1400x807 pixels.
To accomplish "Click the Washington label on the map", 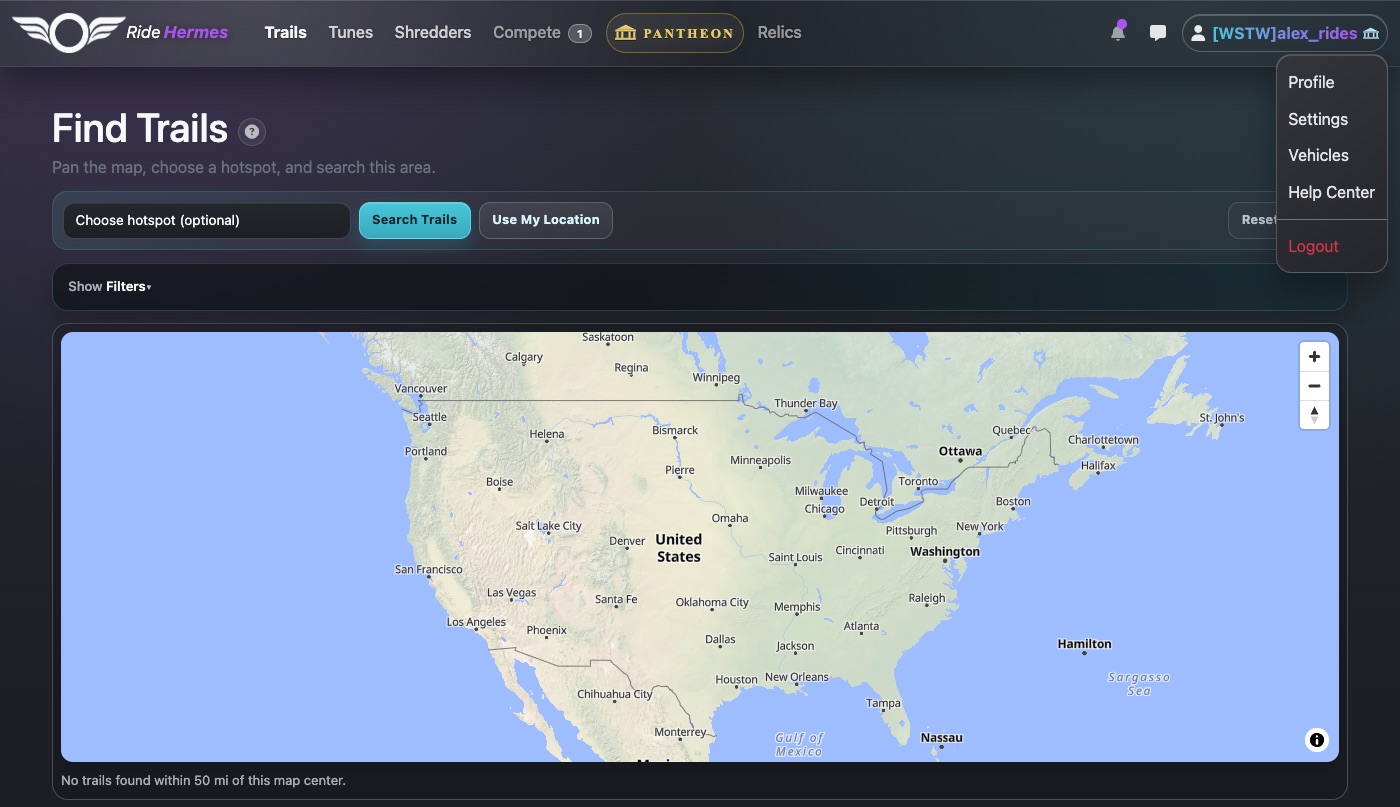I will point(945,552).
